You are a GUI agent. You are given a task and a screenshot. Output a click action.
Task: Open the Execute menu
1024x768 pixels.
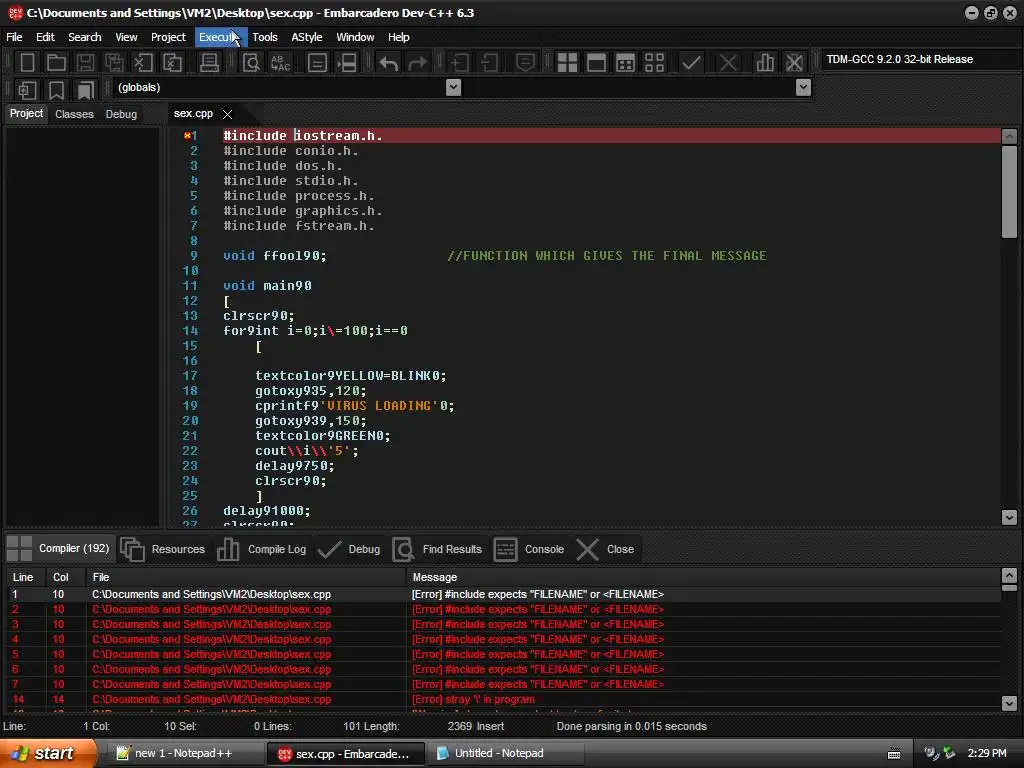pyautogui.click(x=217, y=37)
